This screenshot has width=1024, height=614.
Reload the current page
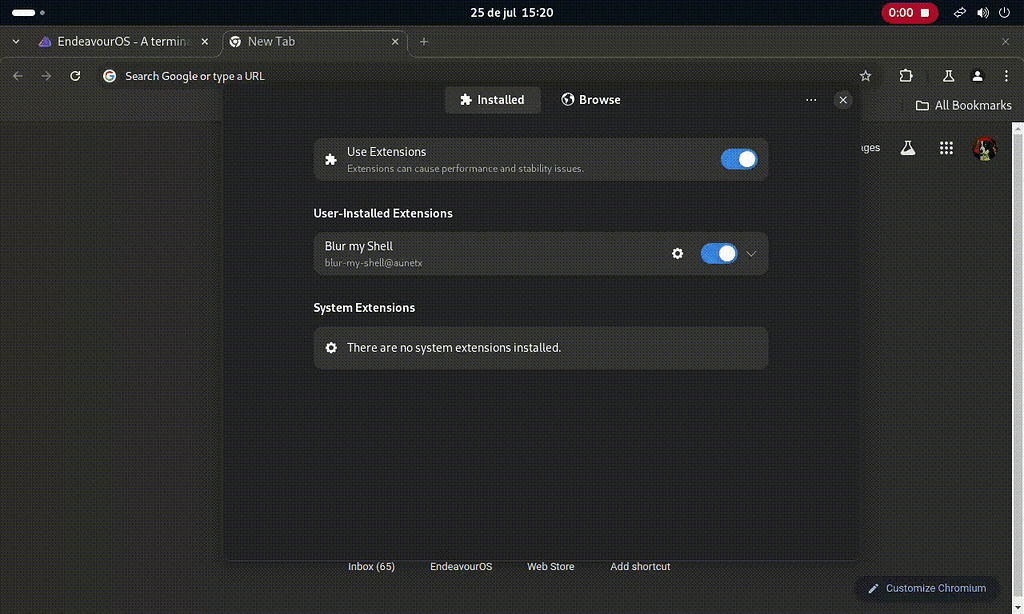click(x=75, y=75)
